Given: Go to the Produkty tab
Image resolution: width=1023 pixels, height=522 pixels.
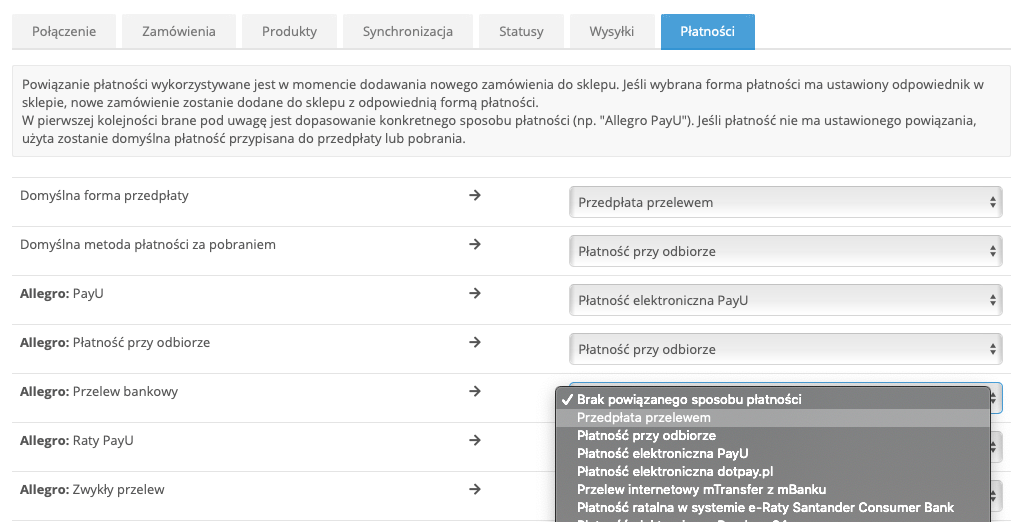Looking at the screenshot, I should [x=289, y=31].
